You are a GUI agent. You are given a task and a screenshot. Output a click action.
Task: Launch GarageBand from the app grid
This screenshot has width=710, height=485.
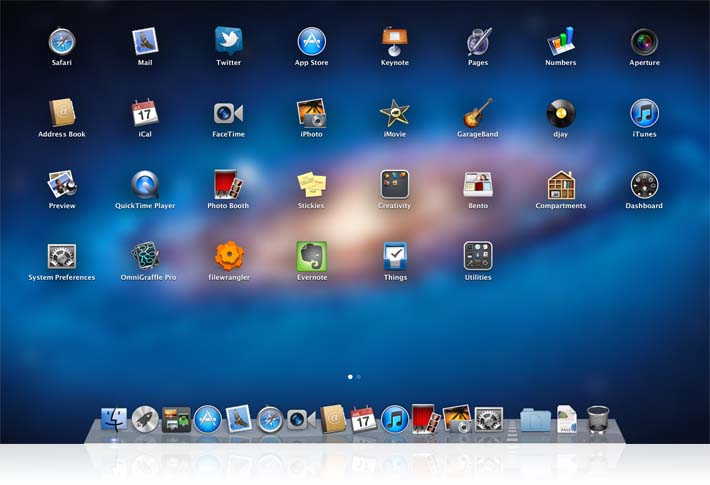tap(478, 113)
